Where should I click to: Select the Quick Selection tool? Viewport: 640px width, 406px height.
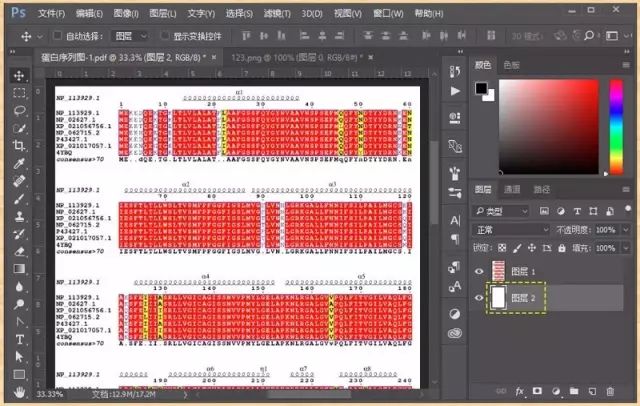[x=19, y=128]
